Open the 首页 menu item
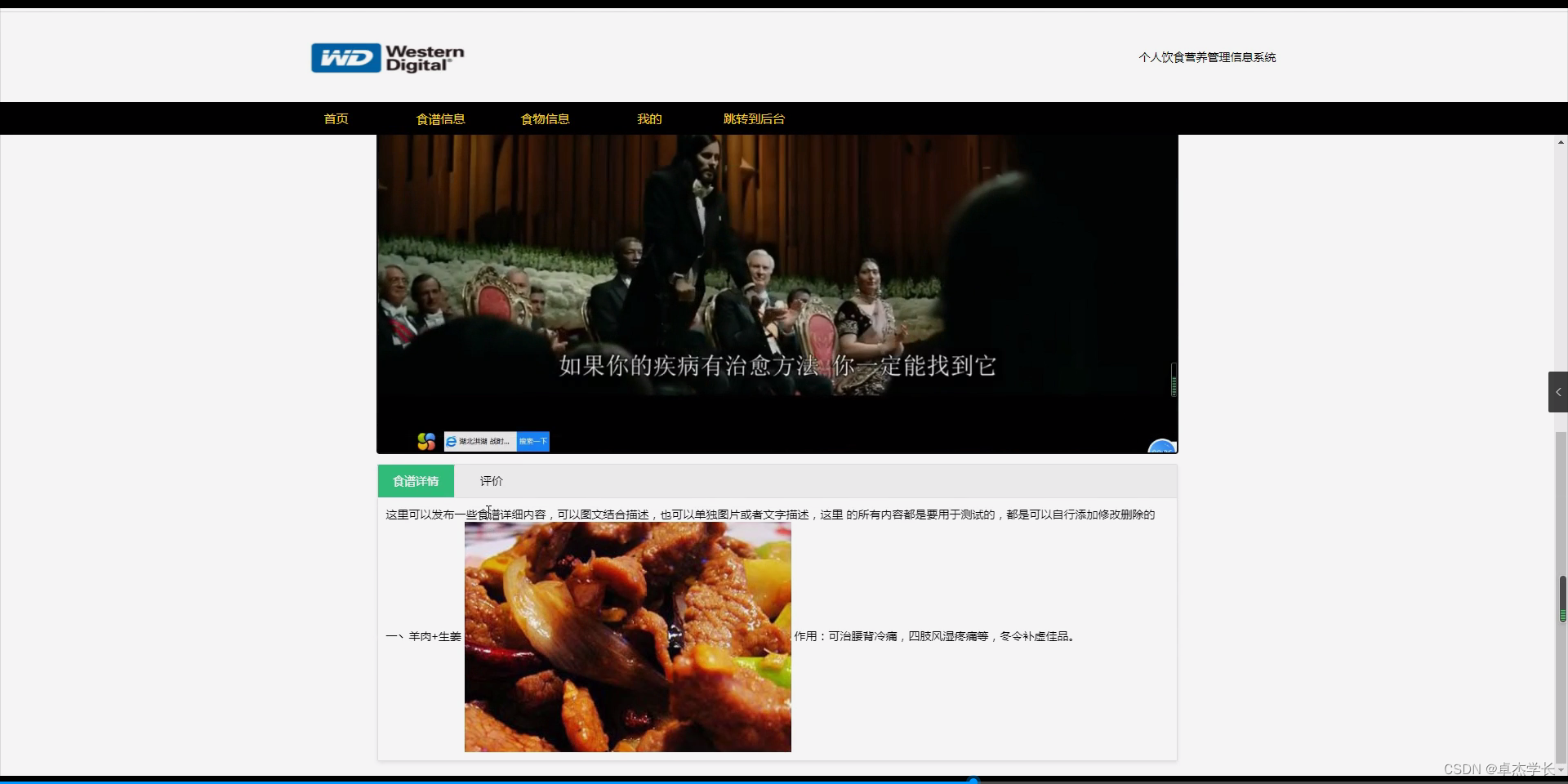Image resolution: width=1568 pixels, height=784 pixels. tap(336, 119)
